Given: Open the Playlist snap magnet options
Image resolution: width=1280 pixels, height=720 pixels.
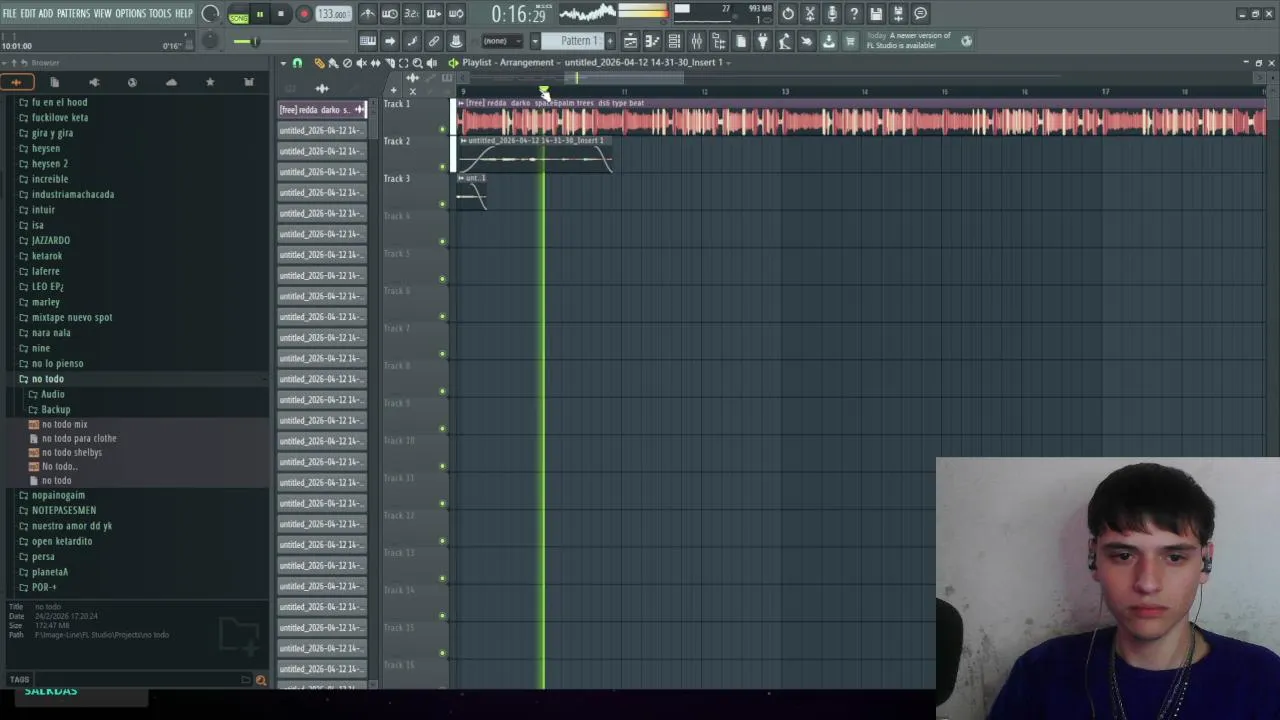Looking at the screenshot, I should click(x=297, y=62).
